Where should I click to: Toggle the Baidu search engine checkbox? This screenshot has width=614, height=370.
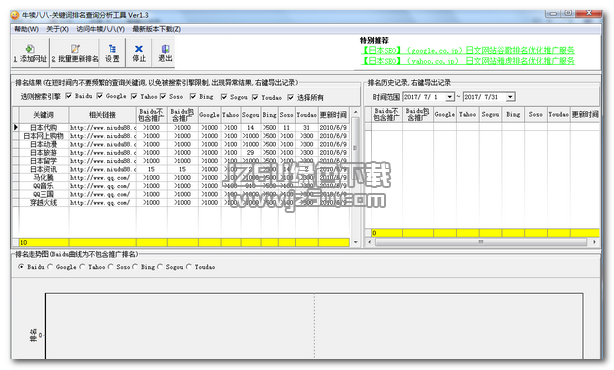[69, 96]
